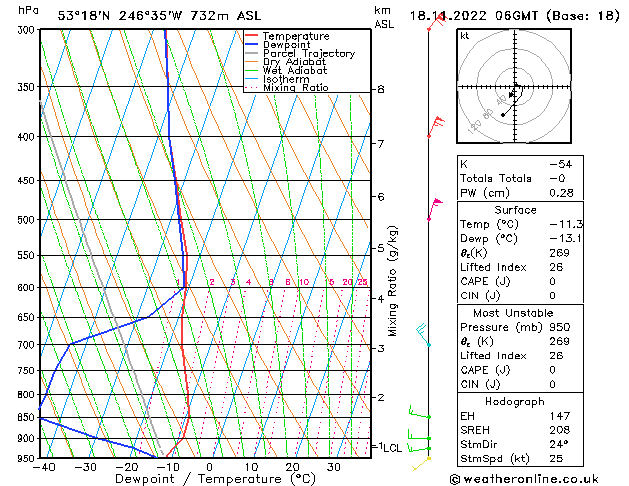Click the green wind barb near 850 hPa
Viewport: 629px width, 486px height.
(x=418, y=413)
